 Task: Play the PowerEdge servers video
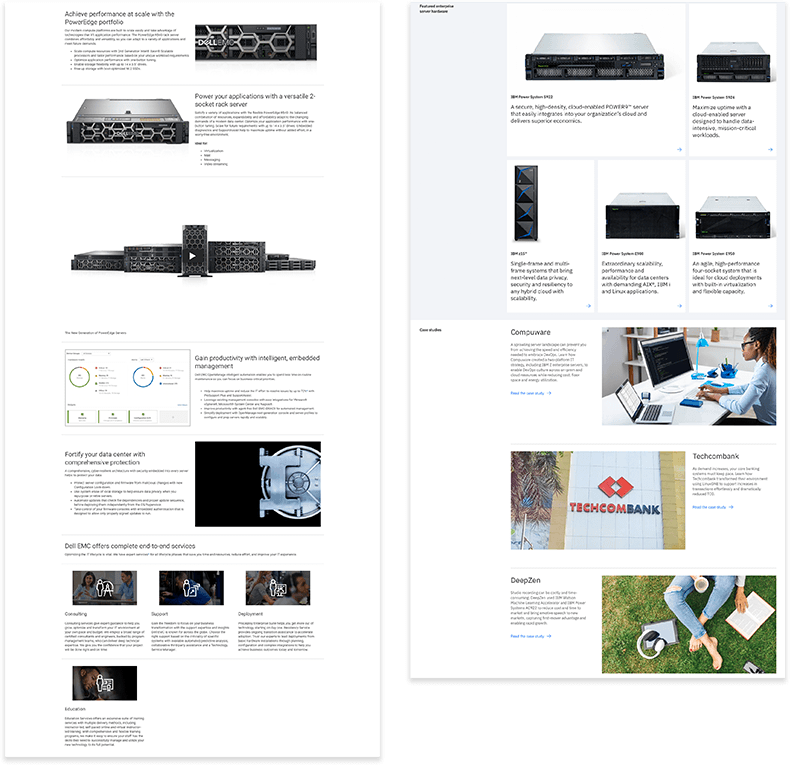tap(192, 256)
